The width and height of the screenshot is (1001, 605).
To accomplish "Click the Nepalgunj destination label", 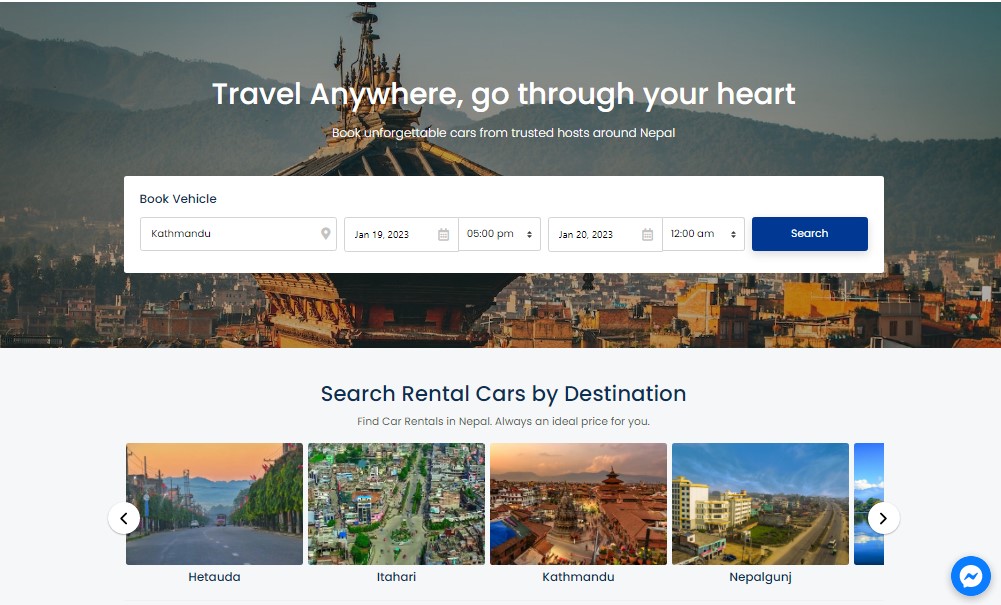I will pyautogui.click(x=760, y=578).
